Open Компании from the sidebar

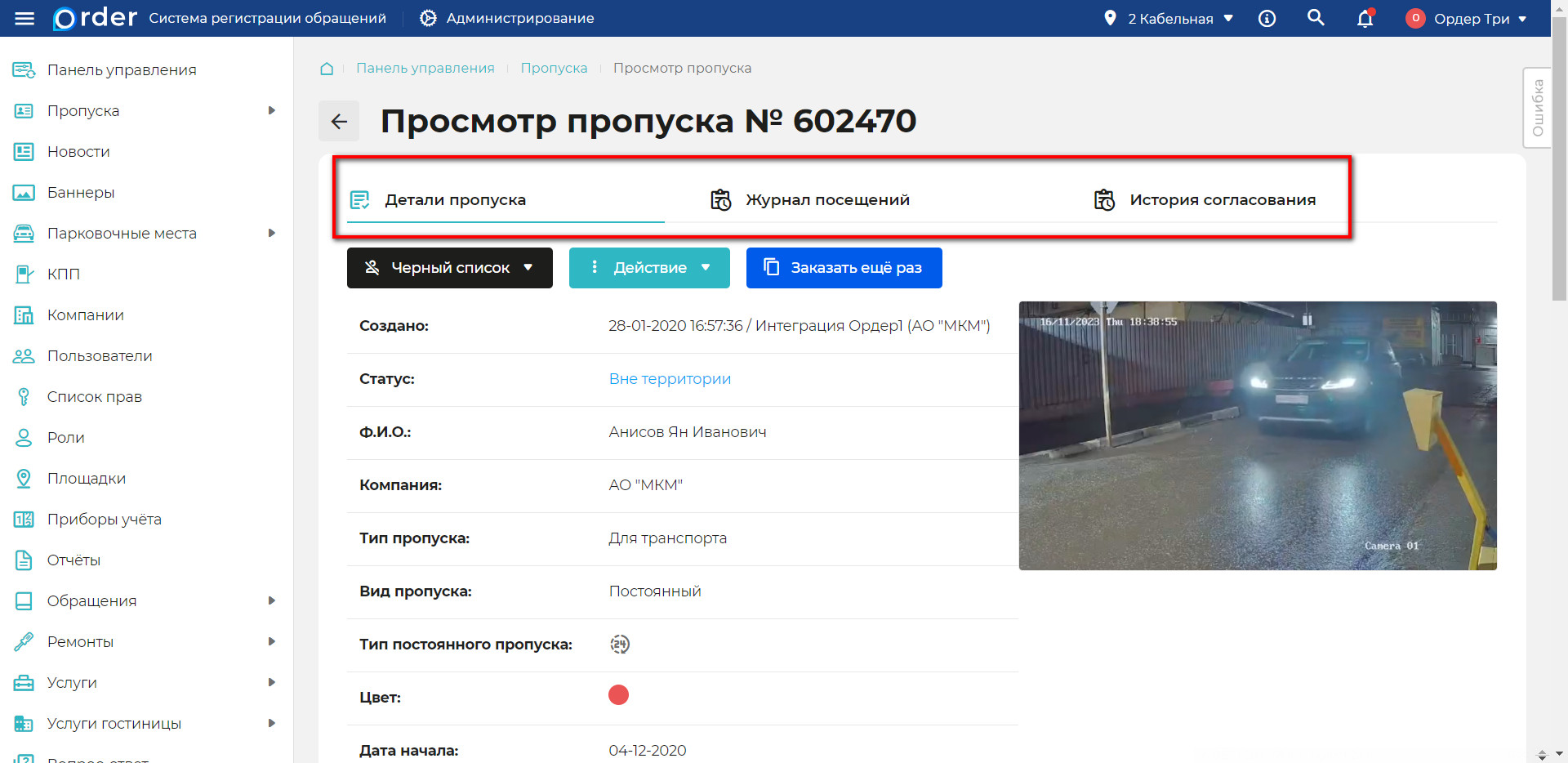86,315
